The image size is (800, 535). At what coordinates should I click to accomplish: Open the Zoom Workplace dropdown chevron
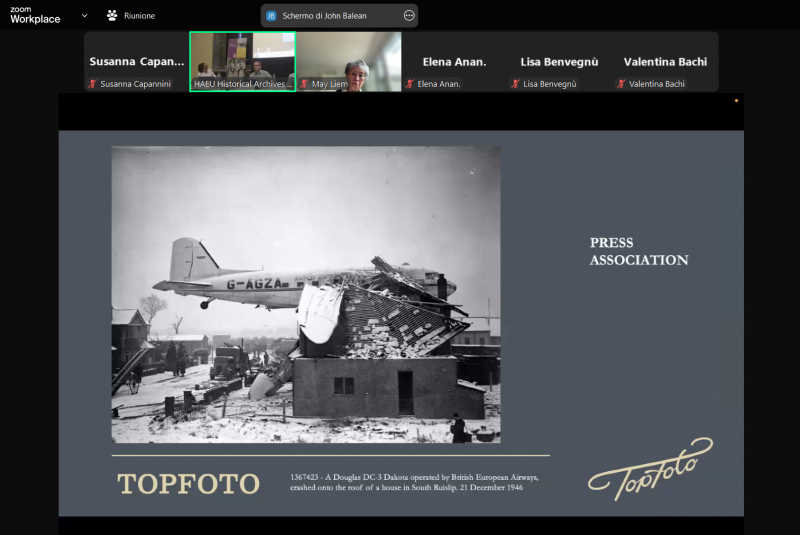(x=85, y=16)
